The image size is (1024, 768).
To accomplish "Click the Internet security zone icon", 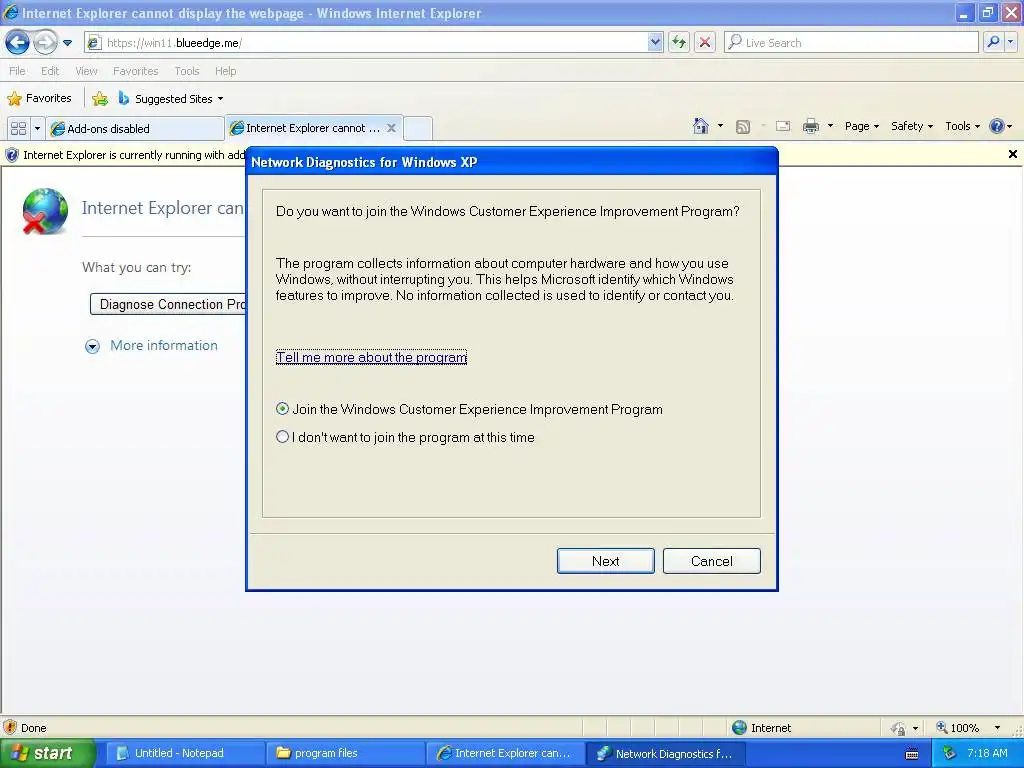I will tap(739, 728).
